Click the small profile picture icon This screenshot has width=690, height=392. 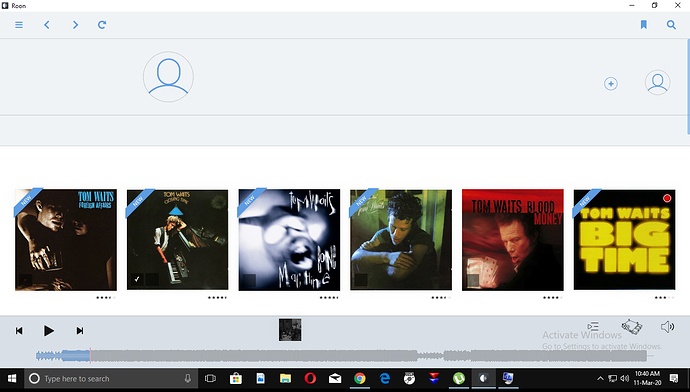click(657, 82)
